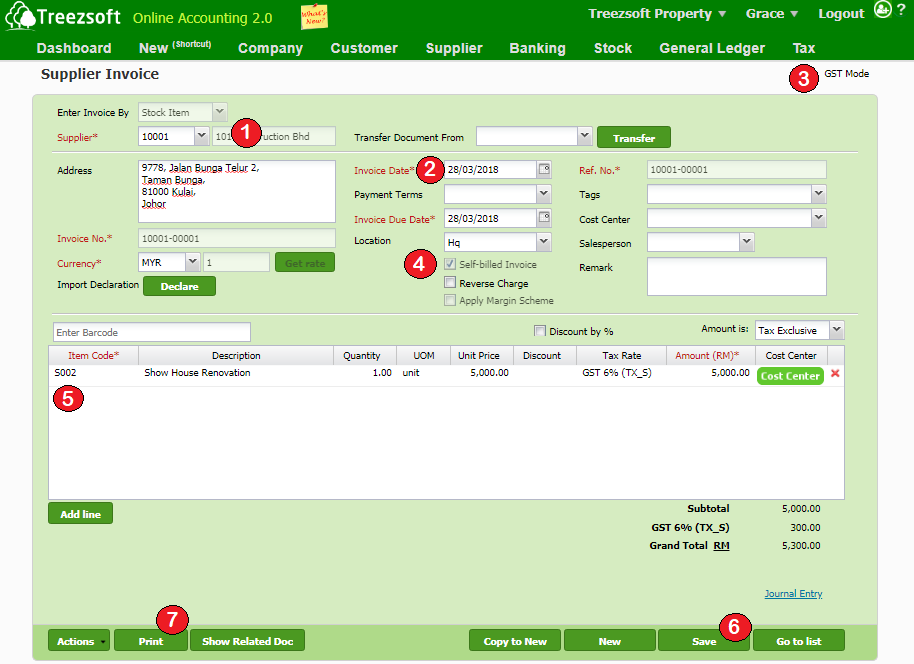Open the Company menu
The width and height of the screenshot is (914, 664).
270,48
